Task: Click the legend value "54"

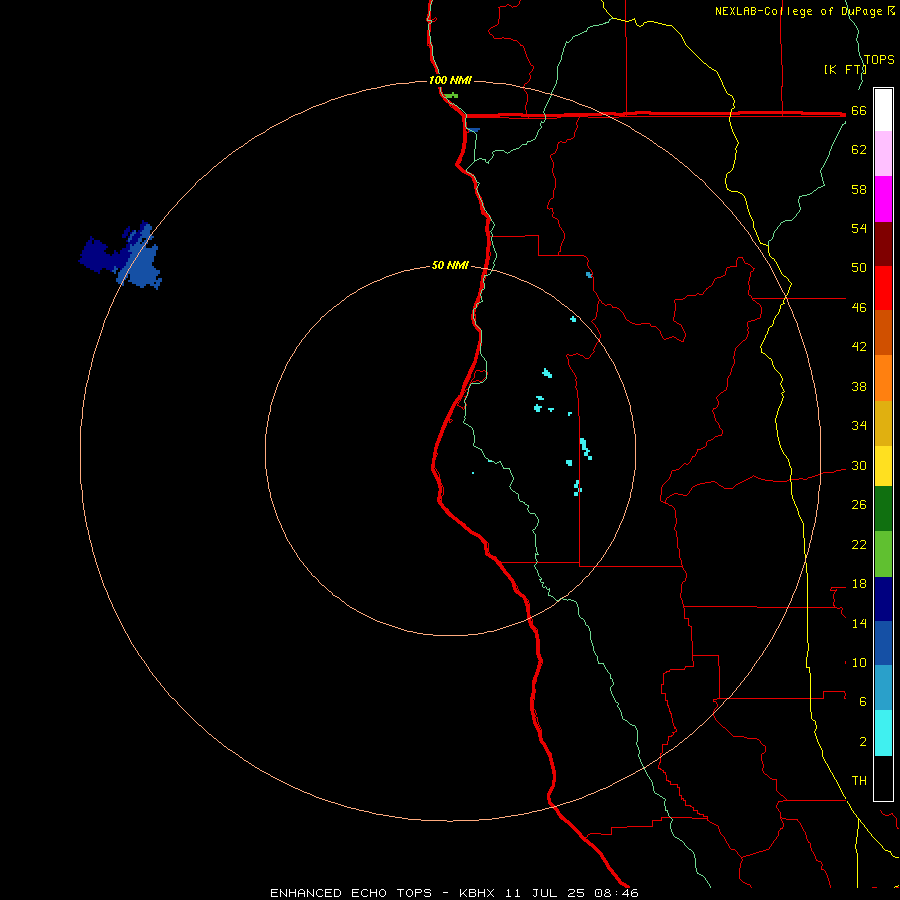Action: [859, 228]
